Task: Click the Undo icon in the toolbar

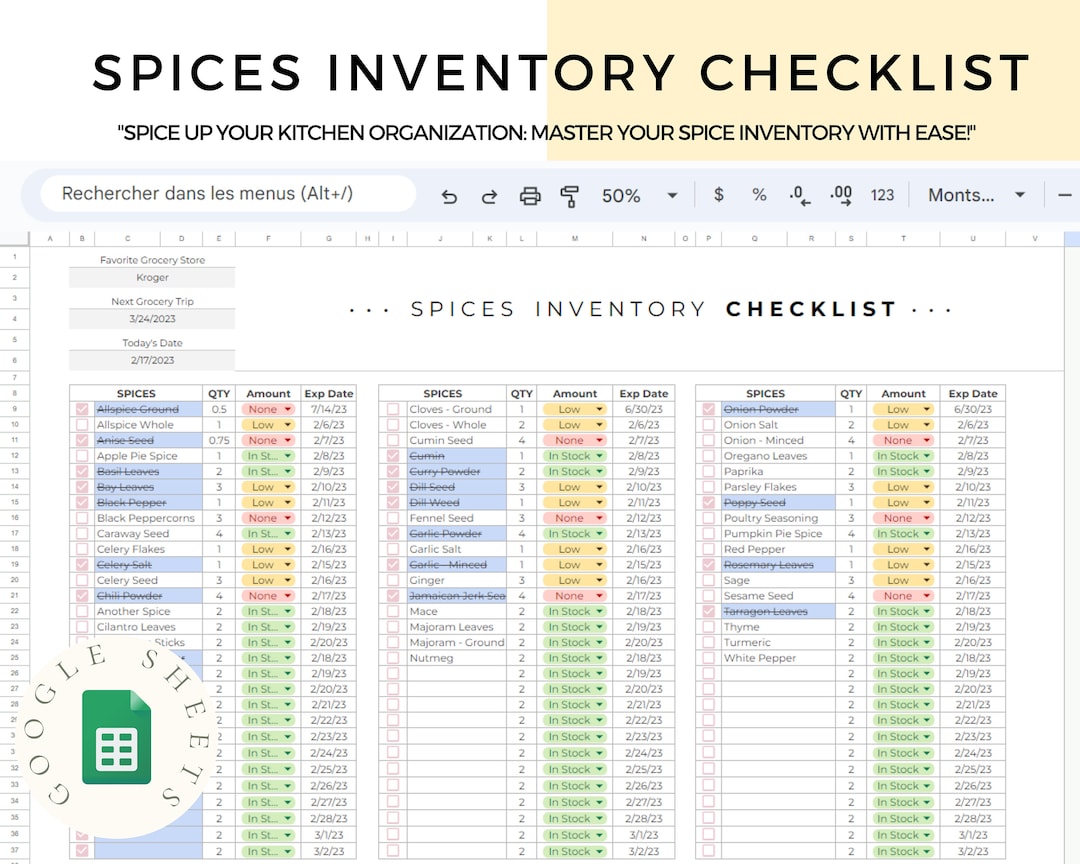Action: [449, 196]
